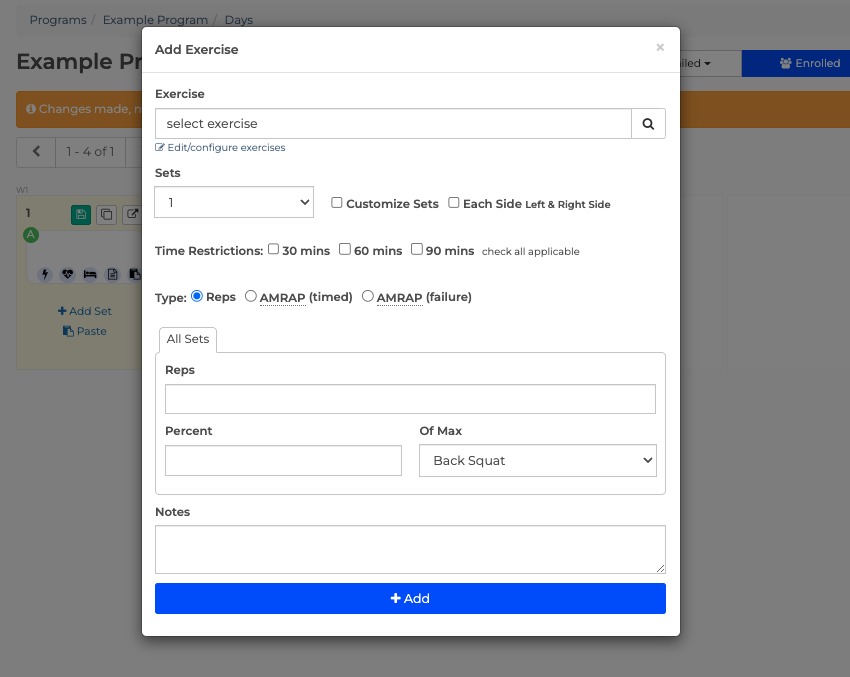Click the duplicate icon on day 1 card
Image resolution: width=850 pixels, height=677 pixels.
(106, 215)
